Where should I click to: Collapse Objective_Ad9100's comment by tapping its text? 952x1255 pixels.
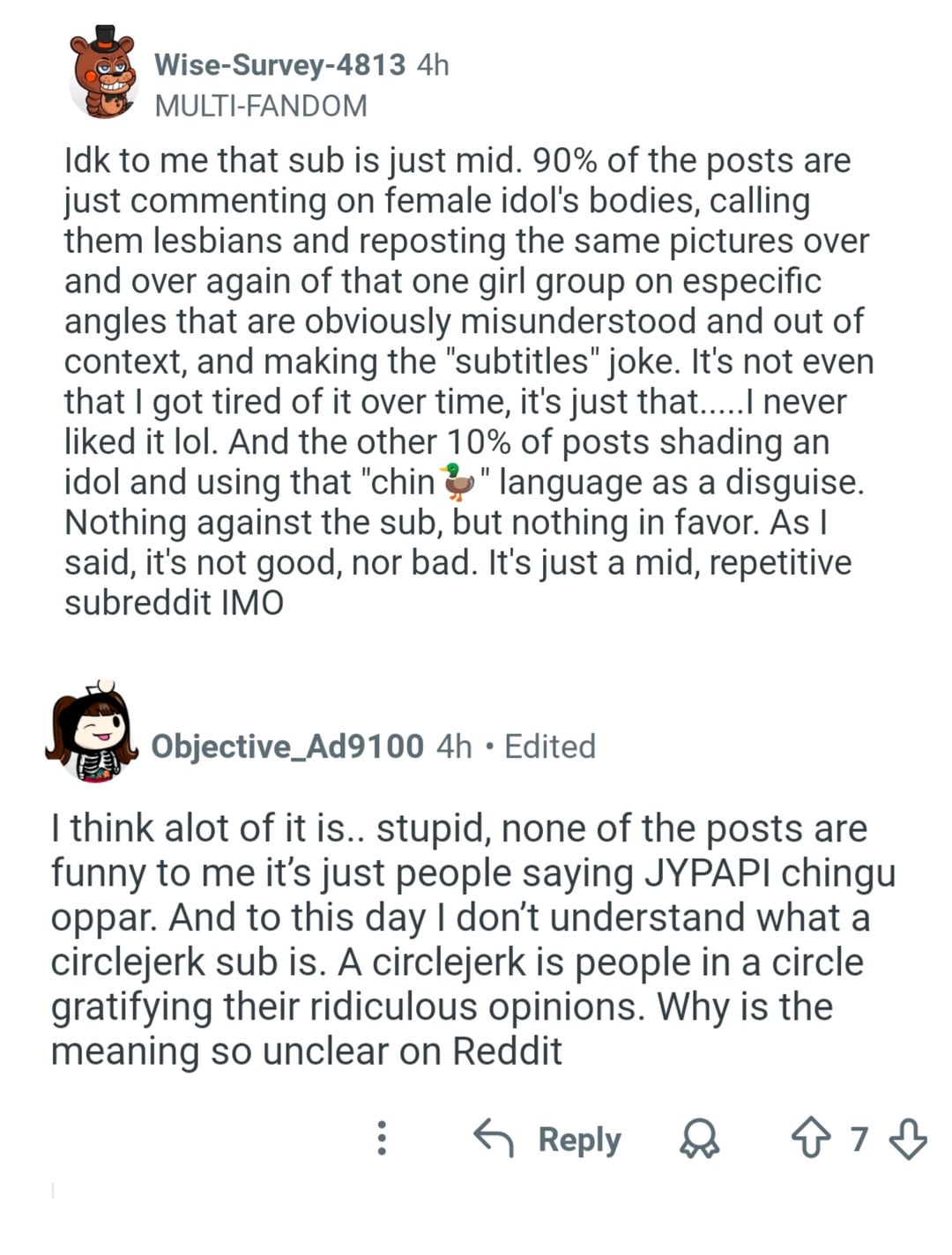coord(458,939)
